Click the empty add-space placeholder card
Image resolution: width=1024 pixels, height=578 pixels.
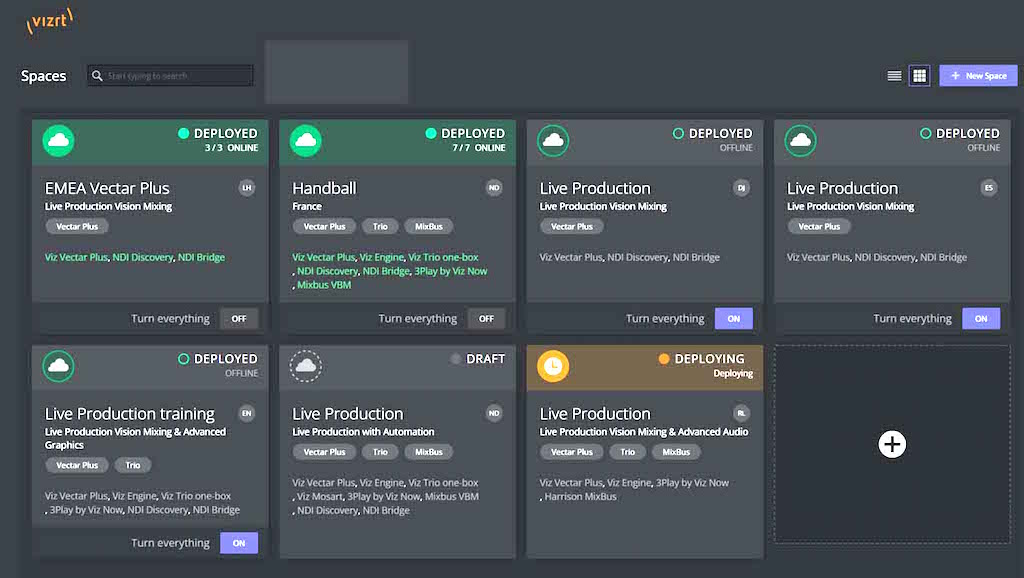click(892, 444)
